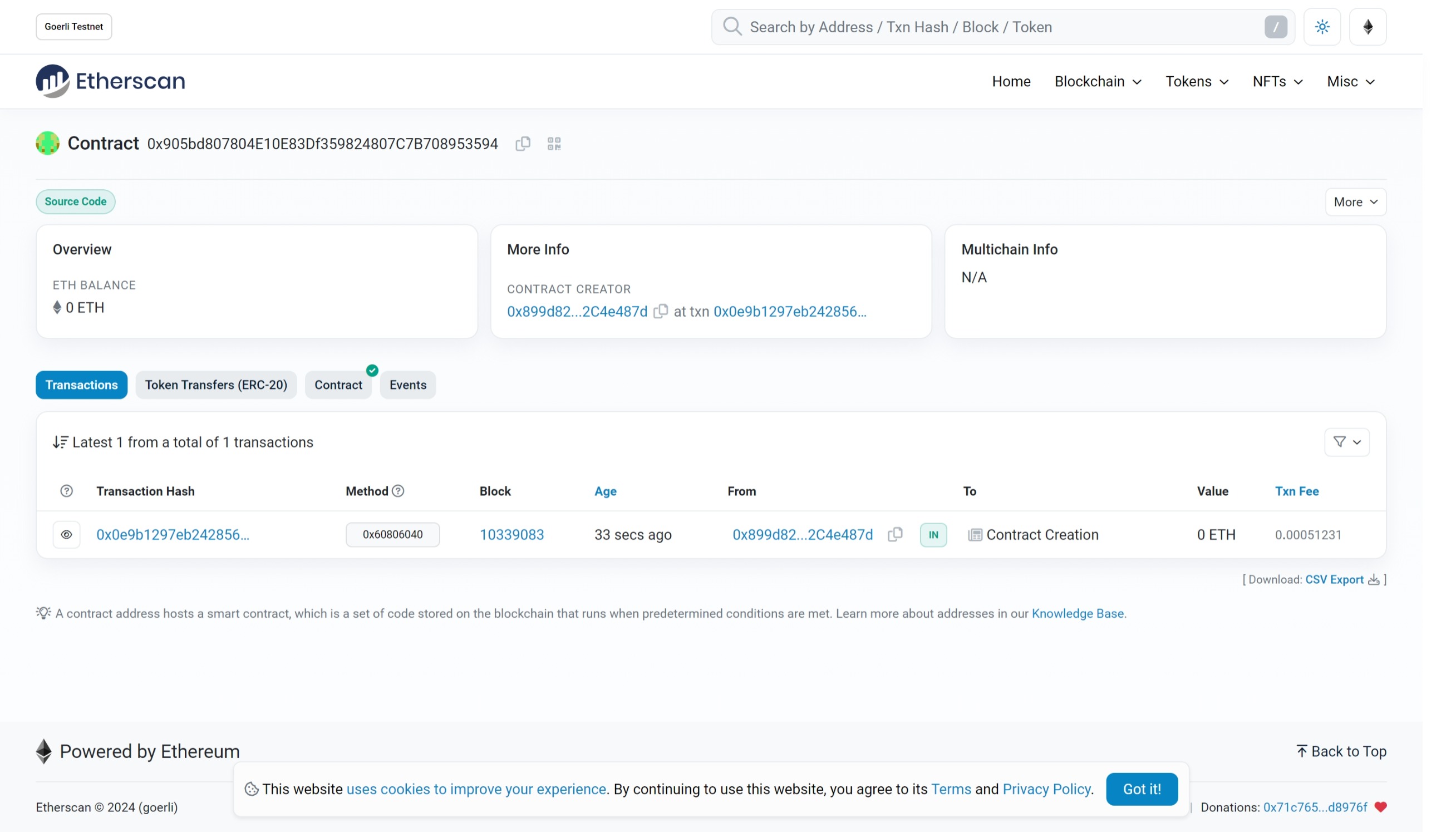Click the Ethereum network logo icon in header

(x=1368, y=27)
